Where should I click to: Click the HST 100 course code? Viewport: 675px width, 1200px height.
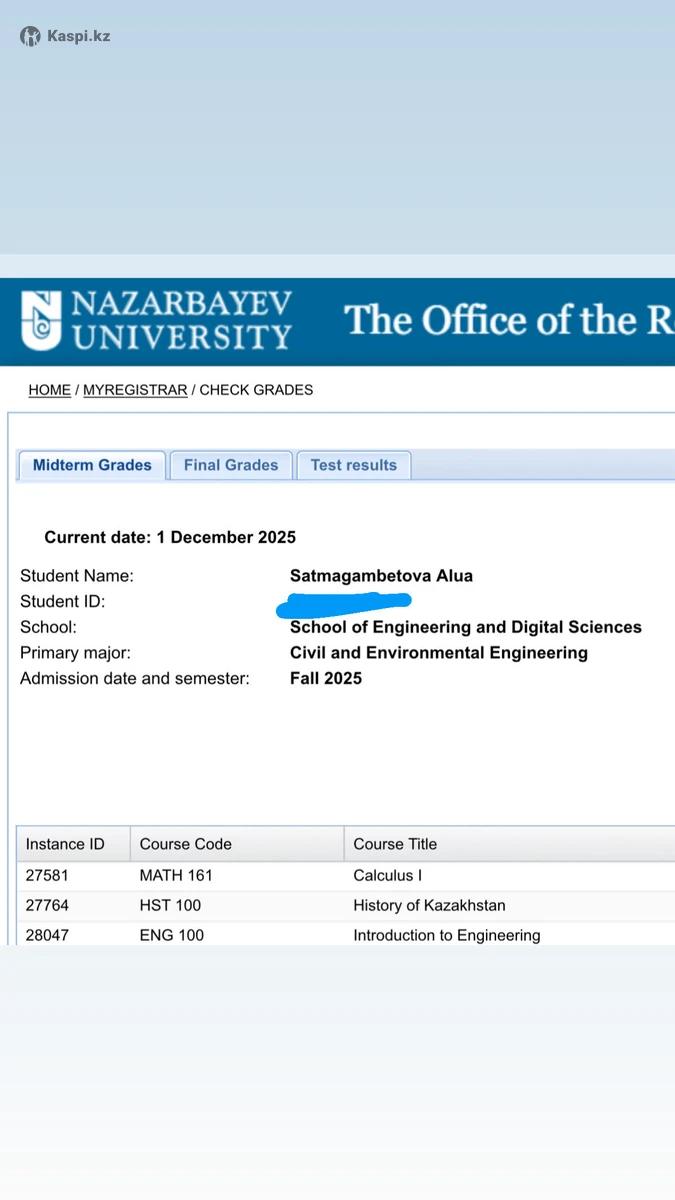click(170, 905)
